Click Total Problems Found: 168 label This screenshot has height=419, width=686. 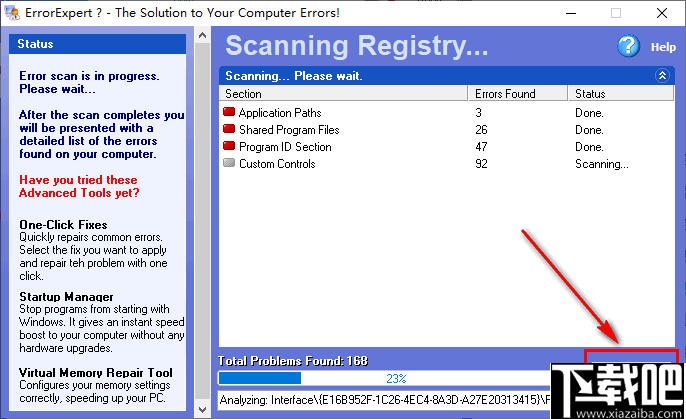coord(293,361)
